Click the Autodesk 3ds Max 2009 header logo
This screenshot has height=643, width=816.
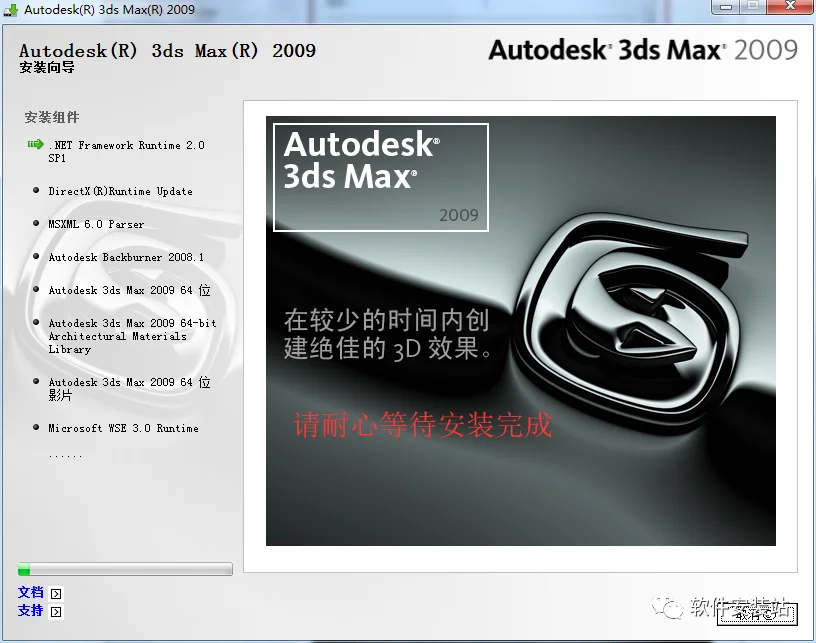pos(643,50)
